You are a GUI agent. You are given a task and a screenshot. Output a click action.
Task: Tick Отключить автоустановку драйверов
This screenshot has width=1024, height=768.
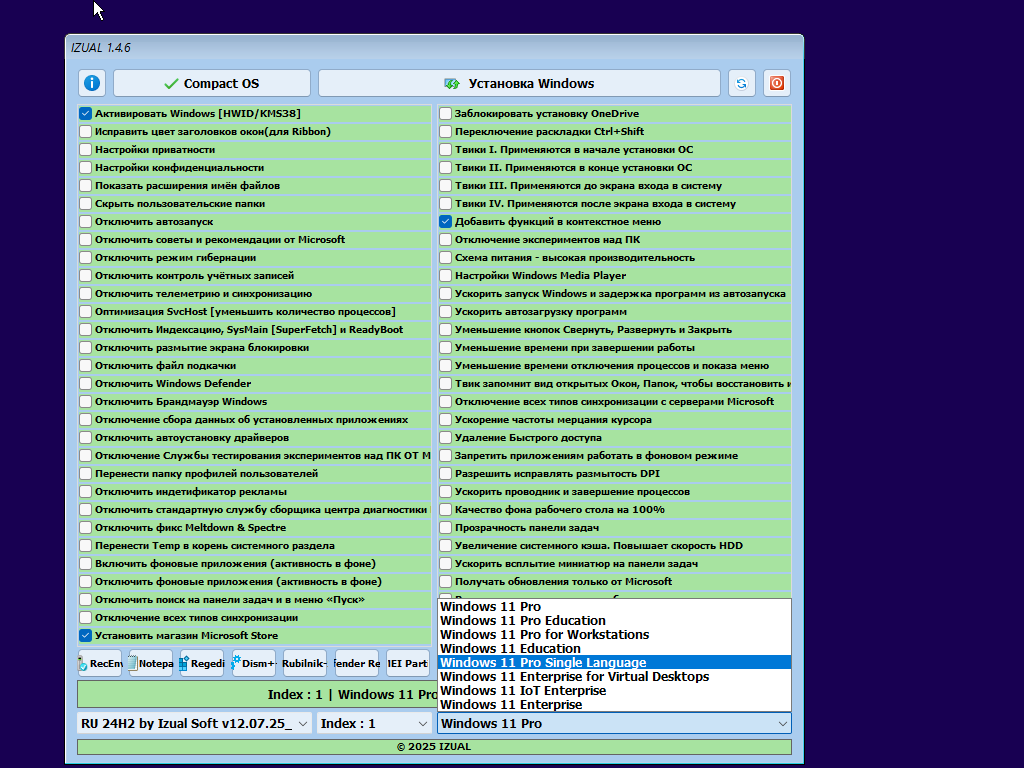pyautogui.click(x=86, y=438)
